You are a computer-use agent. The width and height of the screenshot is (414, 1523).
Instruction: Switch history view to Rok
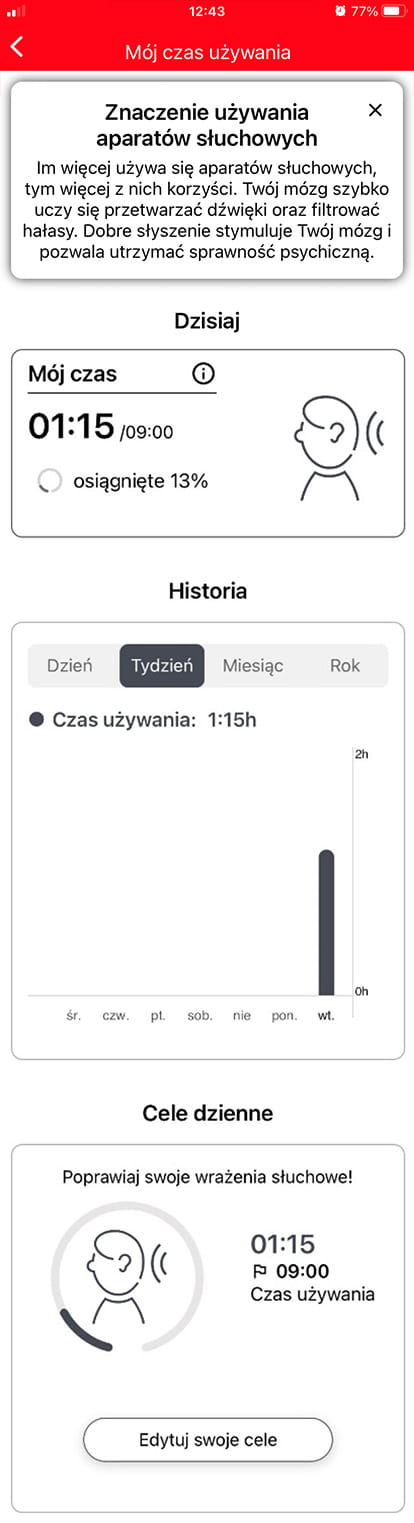(345, 665)
